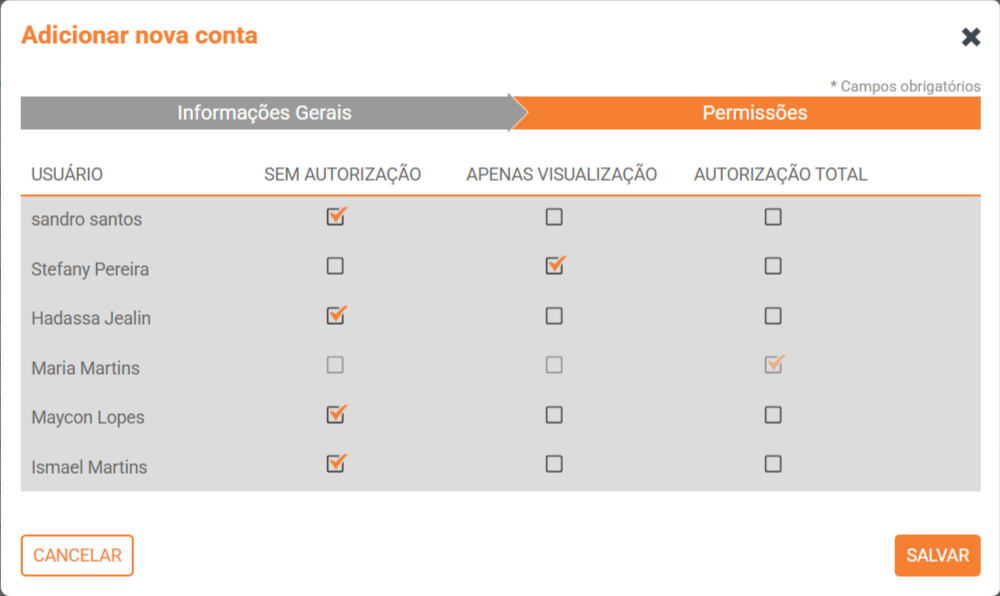Uncheck Sem Autorização for Ismael Martins
The width and height of the screenshot is (1000, 596).
click(x=335, y=464)
